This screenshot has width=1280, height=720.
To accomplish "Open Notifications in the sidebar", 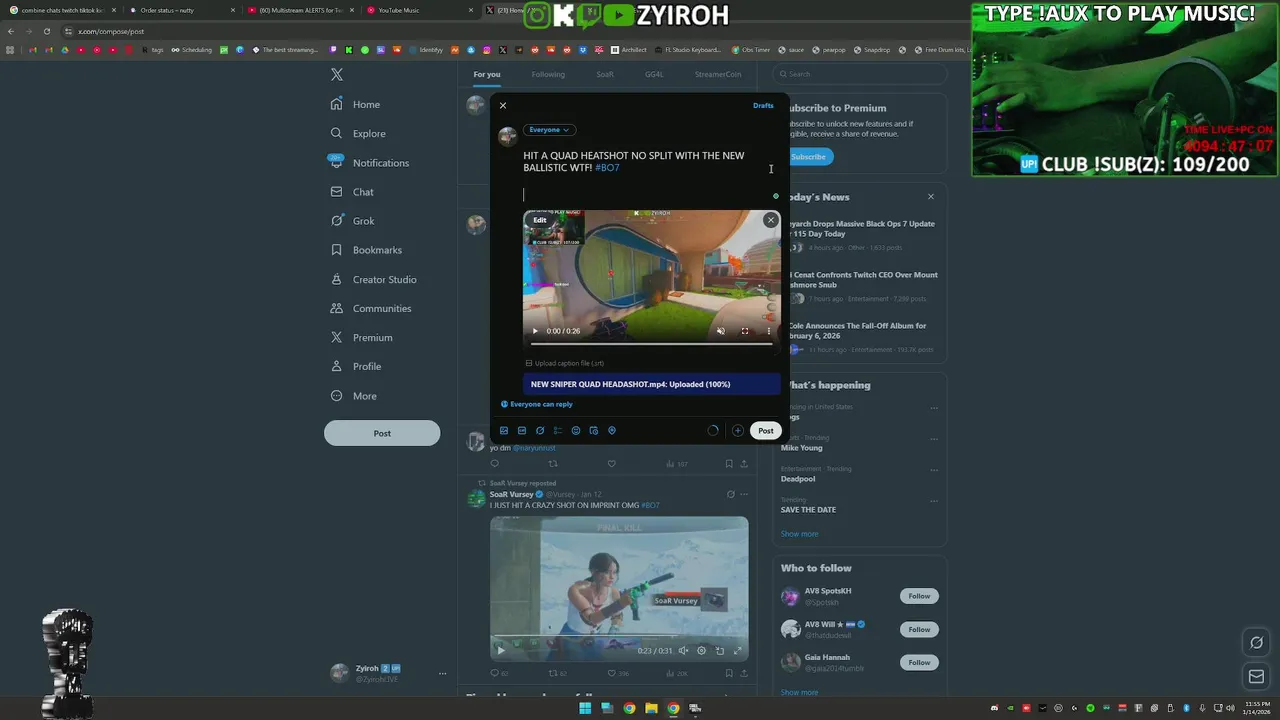I will pyautogui.click(x=369, y=163).
